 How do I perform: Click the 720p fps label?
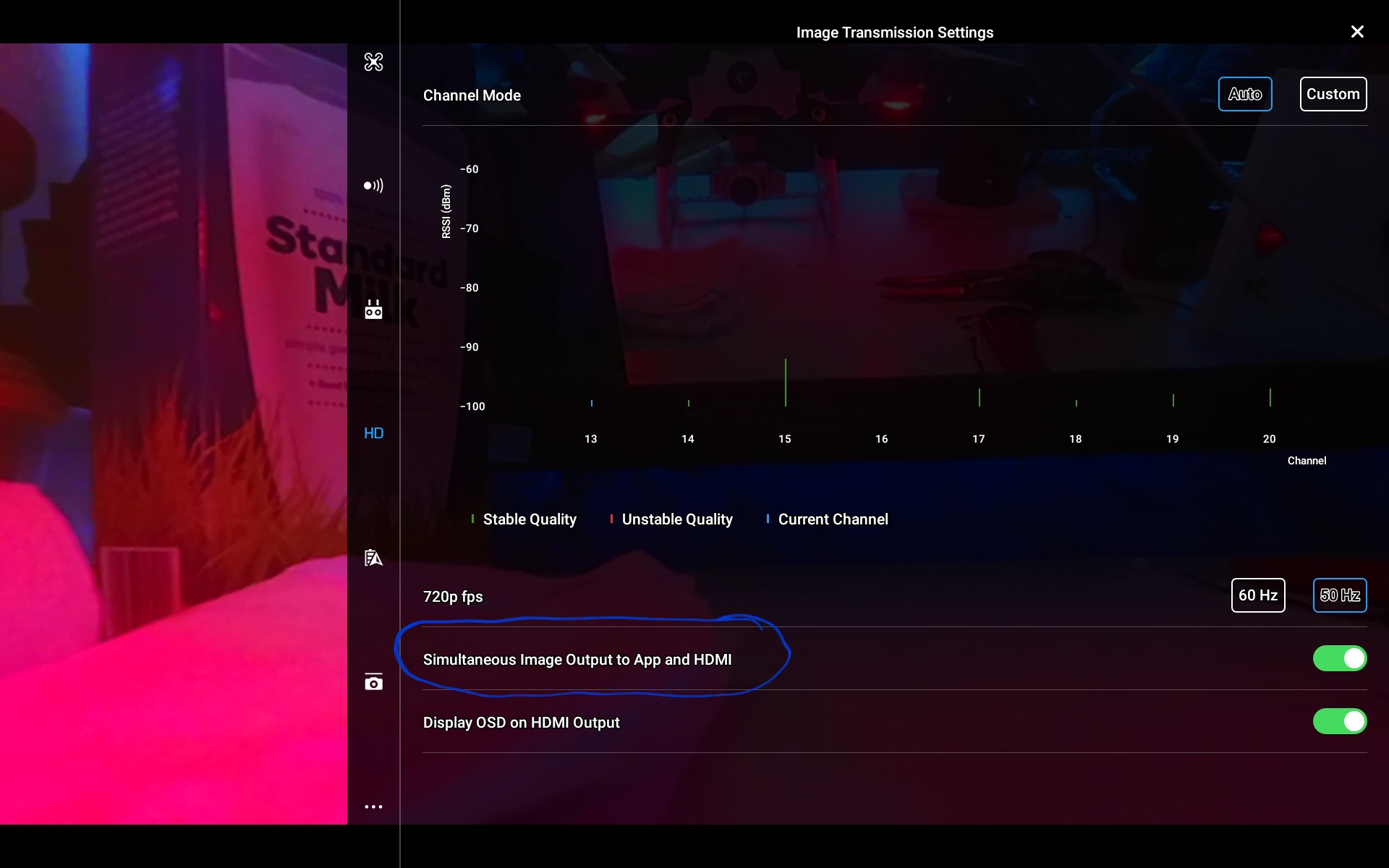click(x=453, y=597)
